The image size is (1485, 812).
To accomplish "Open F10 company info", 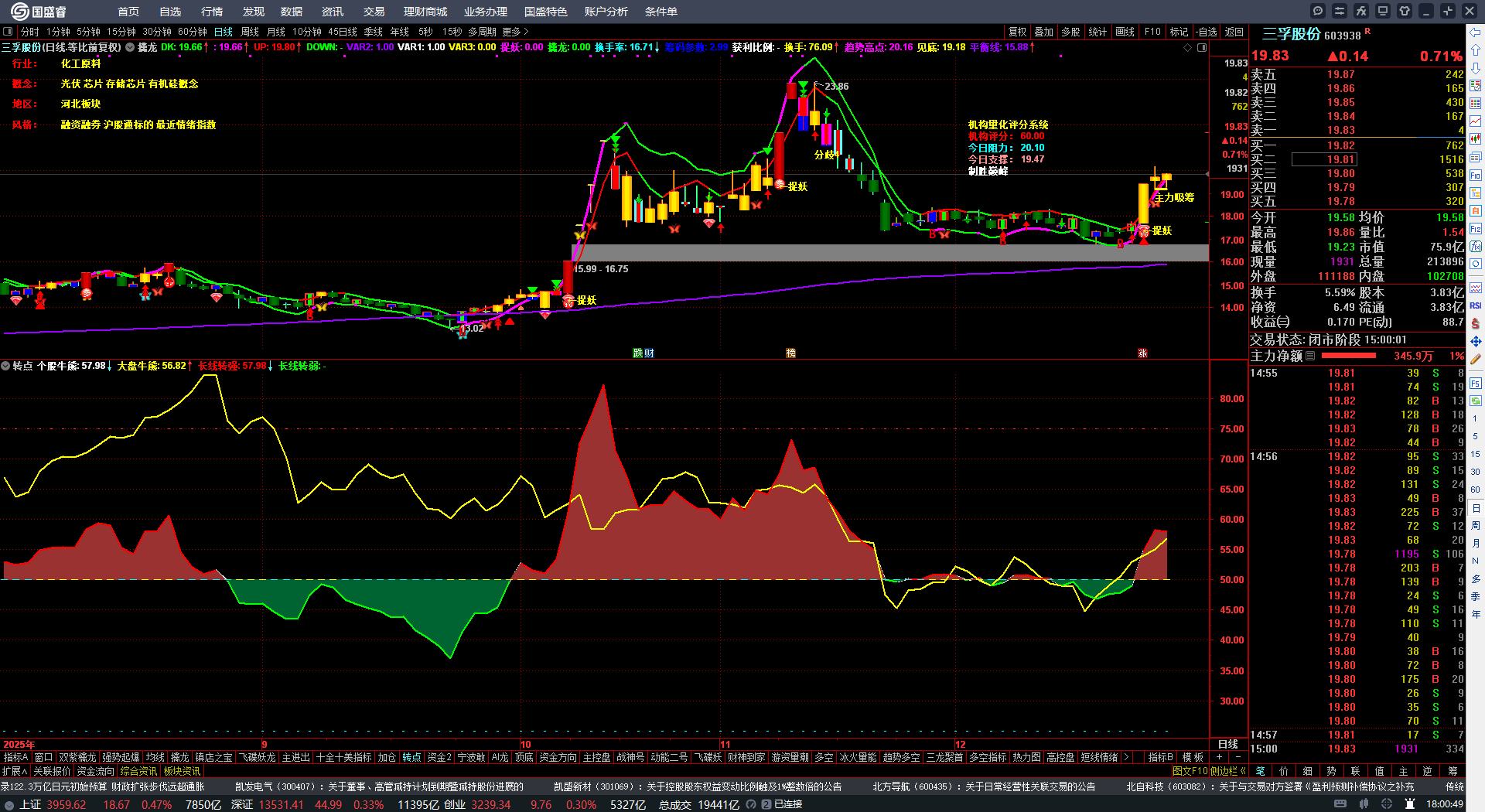I will (x=1152, y=32).
